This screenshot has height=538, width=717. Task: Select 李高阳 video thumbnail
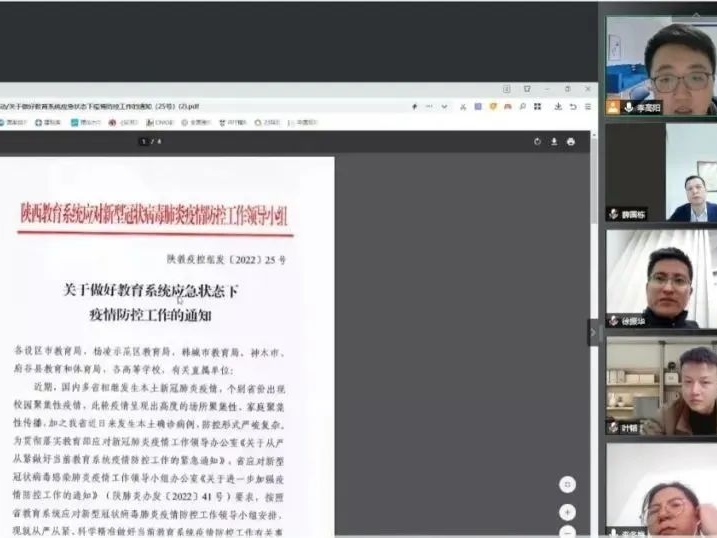[x=661, y=65]
